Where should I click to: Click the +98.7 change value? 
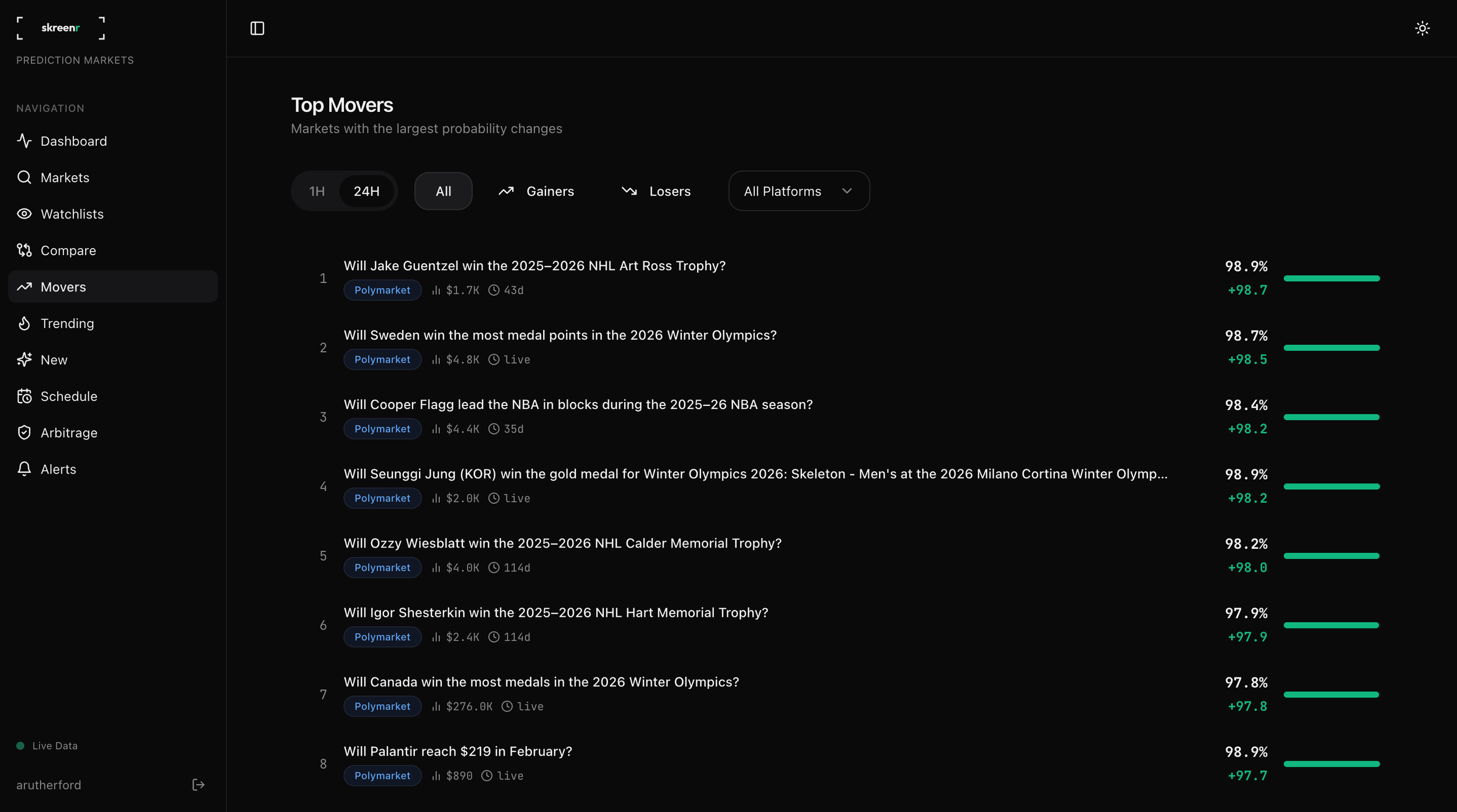[1247, 290]
